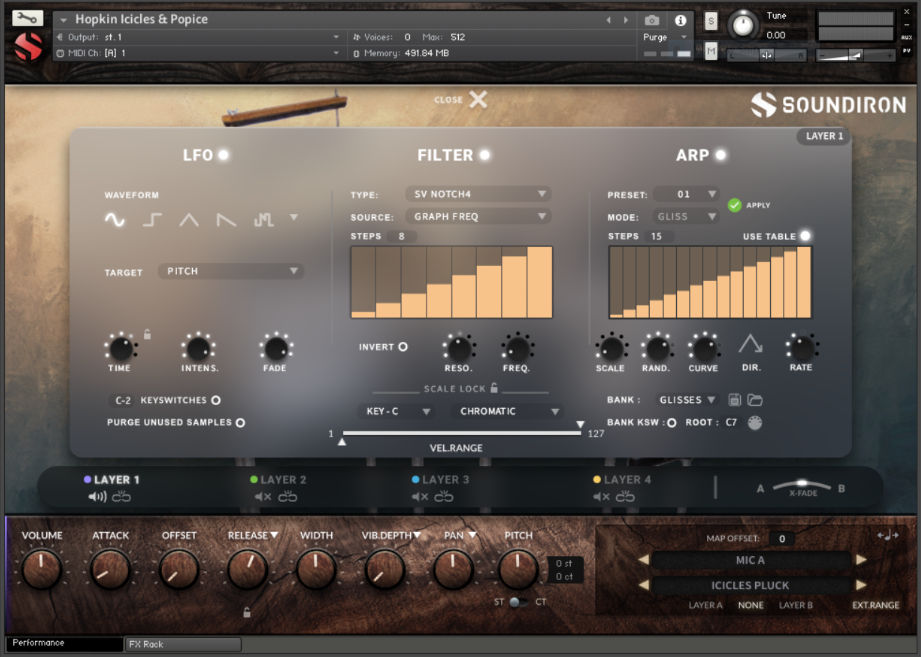The height and width of the screenshot is (657, 921).
Task: Open the arp MODE dropdown set to GLISS
Action: [685, 216]
